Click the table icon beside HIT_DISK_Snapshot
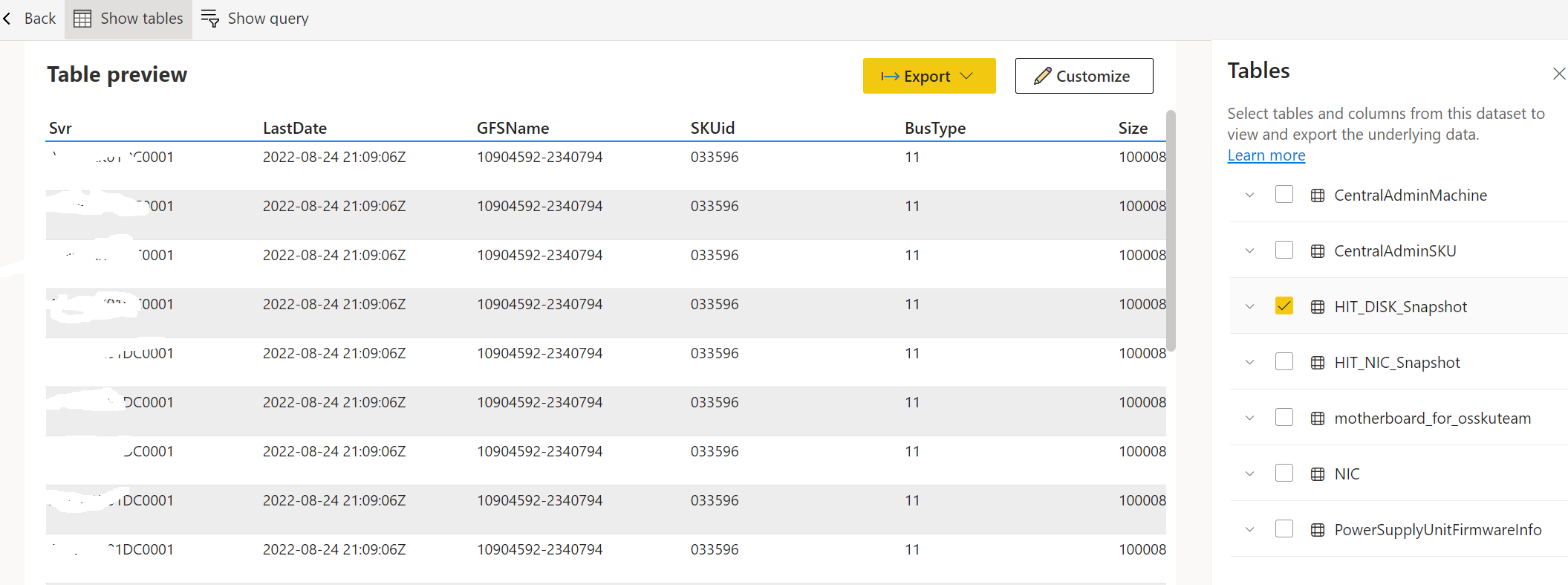Screen dimensions: 1568x585 pos(1318,307)
